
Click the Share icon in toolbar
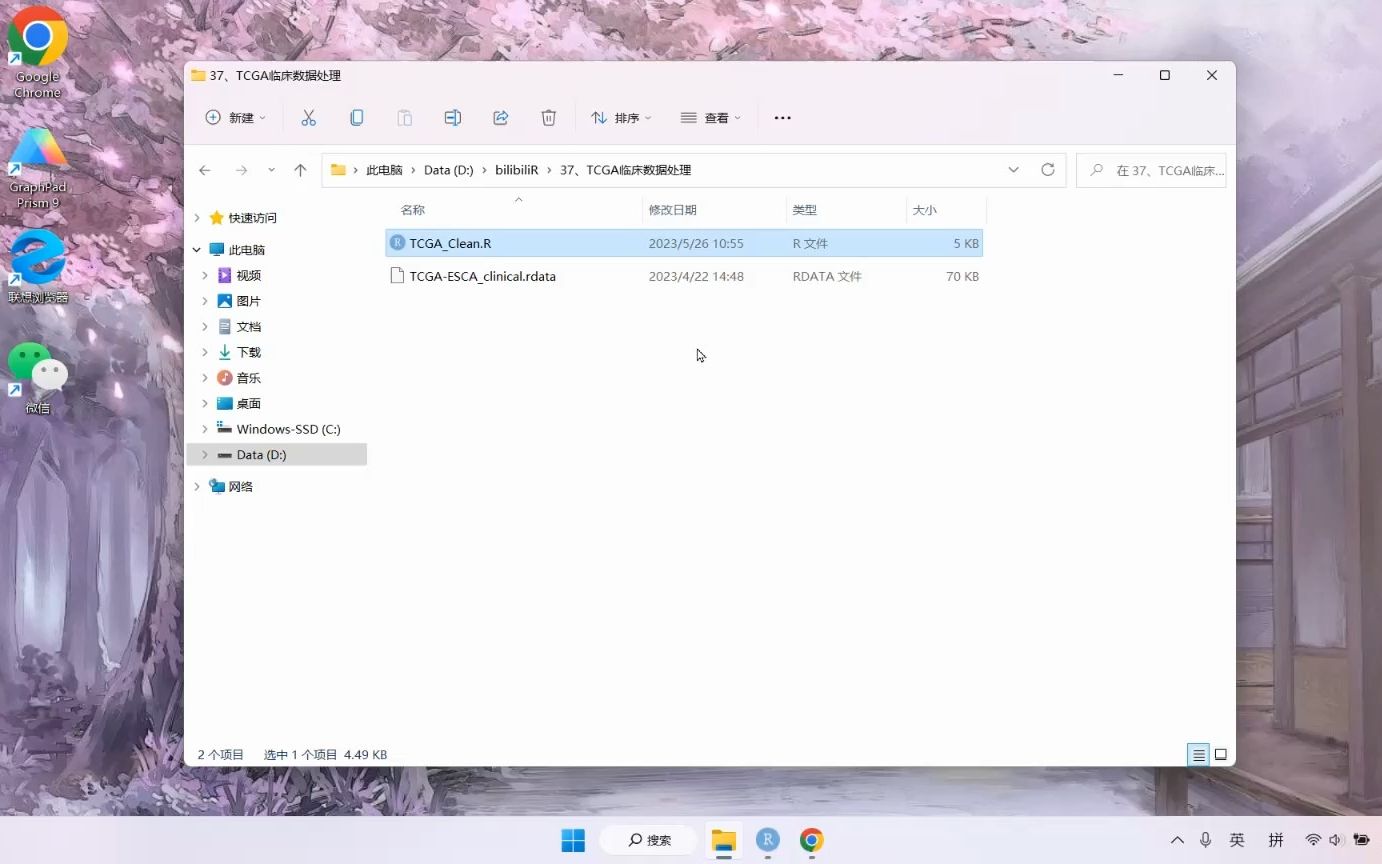(500, 118)
